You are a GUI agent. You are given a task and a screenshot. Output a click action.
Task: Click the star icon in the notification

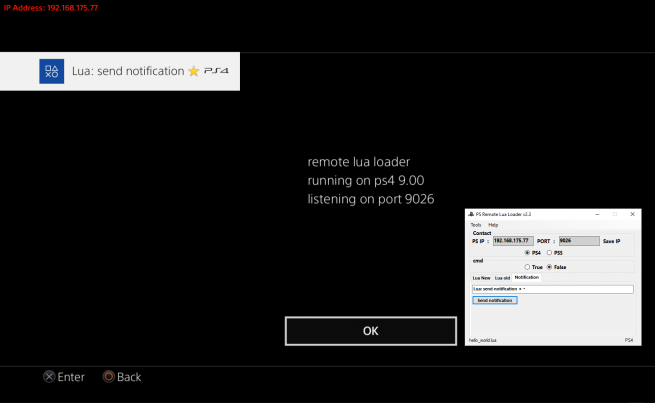click(194, 71)
